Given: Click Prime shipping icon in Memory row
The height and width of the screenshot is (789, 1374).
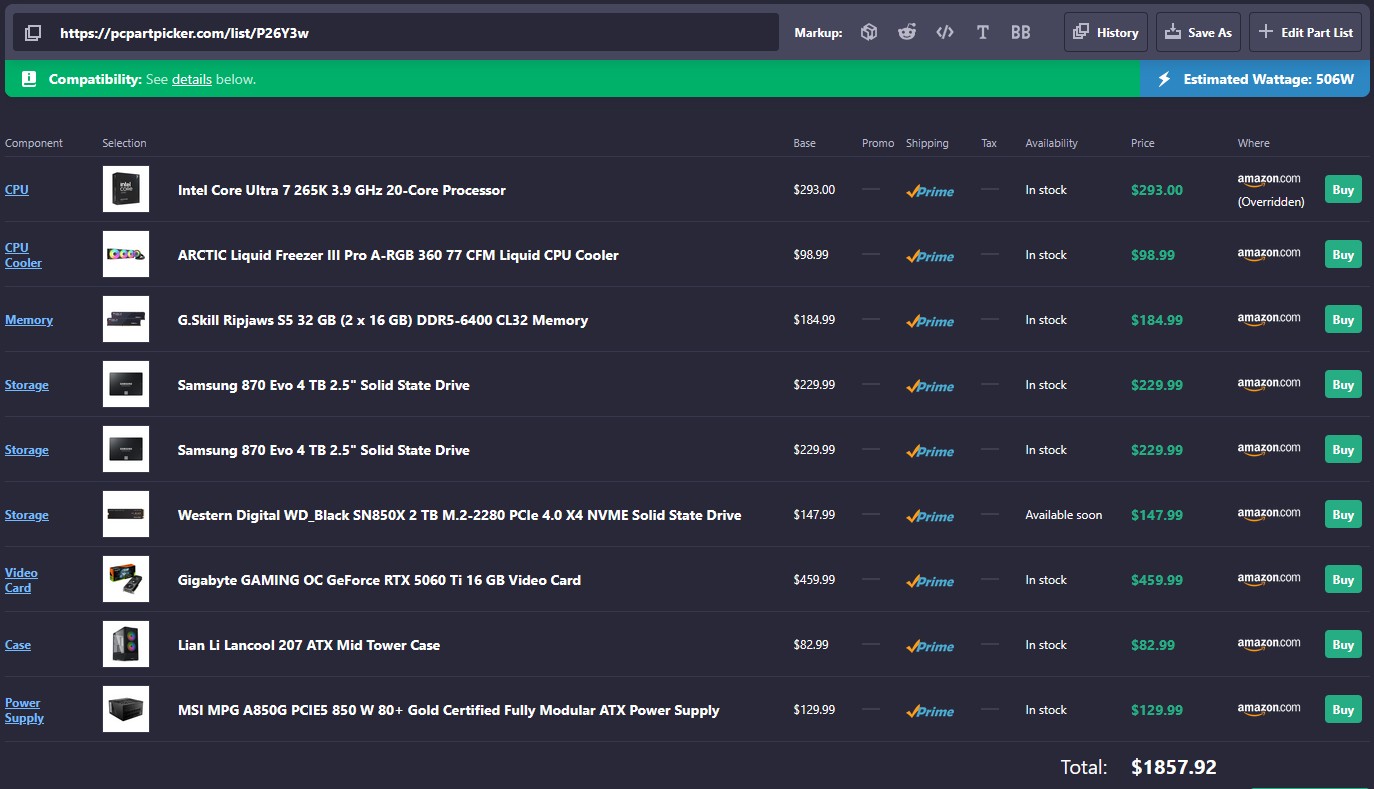Looking at the screenshot, I should 930,321.
